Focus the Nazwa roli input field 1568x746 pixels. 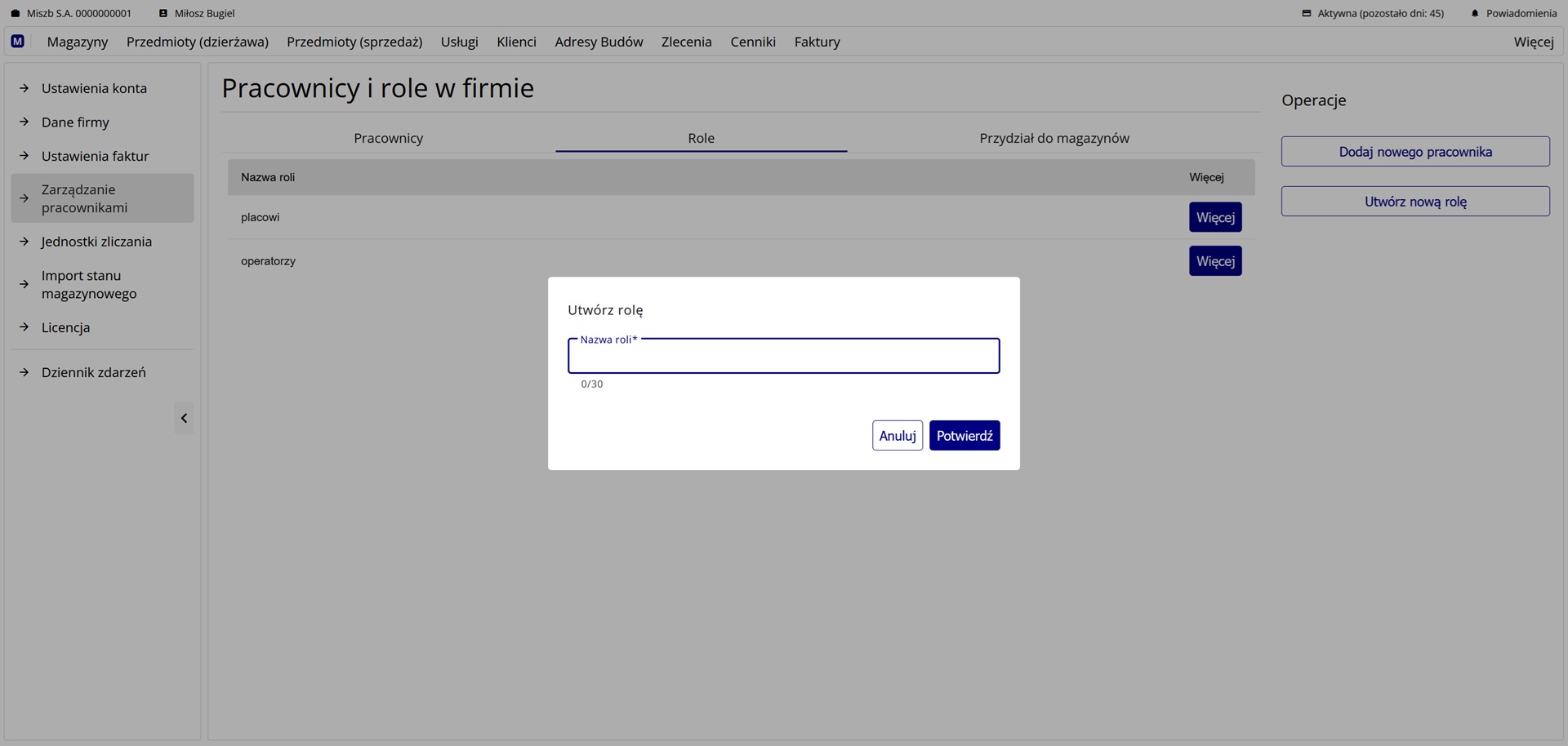783,357
